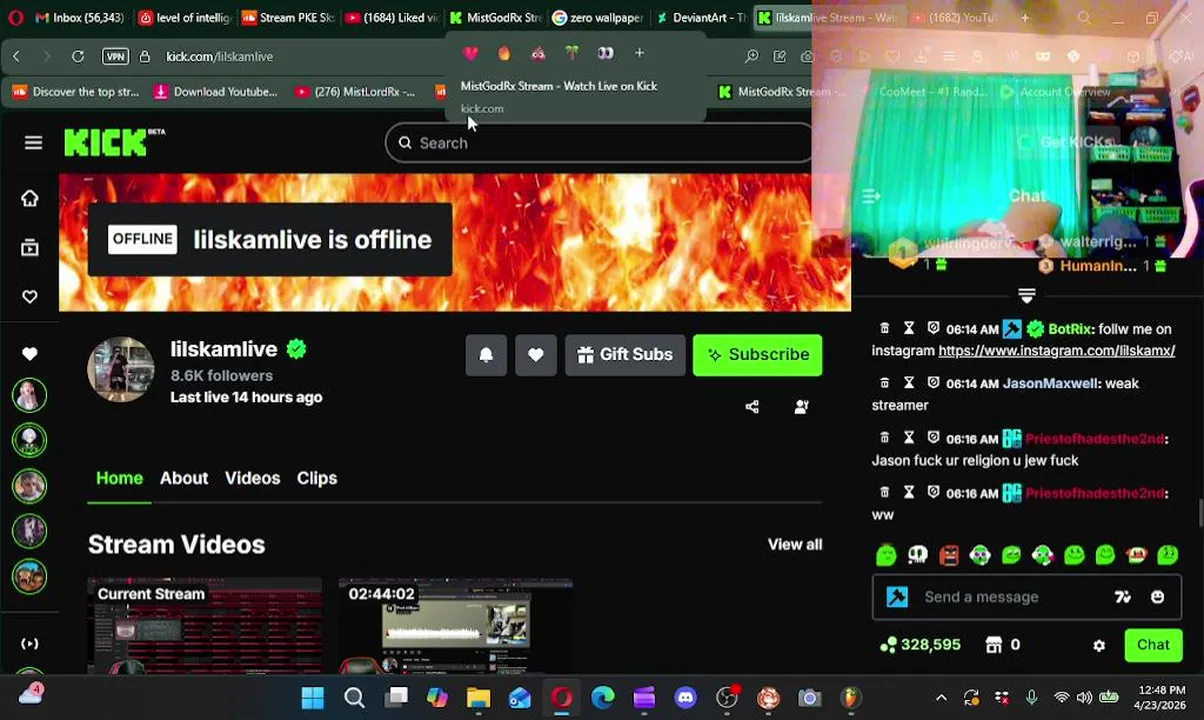Open the chat shop icon showing 0

(x=1003, y=645)
